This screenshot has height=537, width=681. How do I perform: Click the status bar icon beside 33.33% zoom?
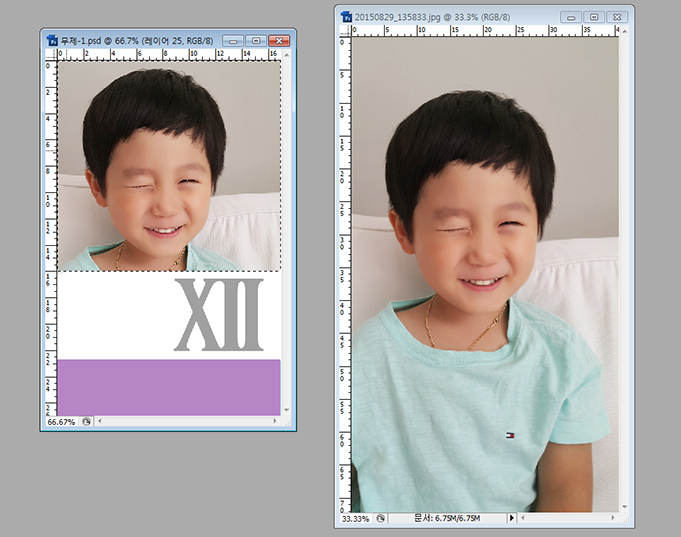(381, 519)
